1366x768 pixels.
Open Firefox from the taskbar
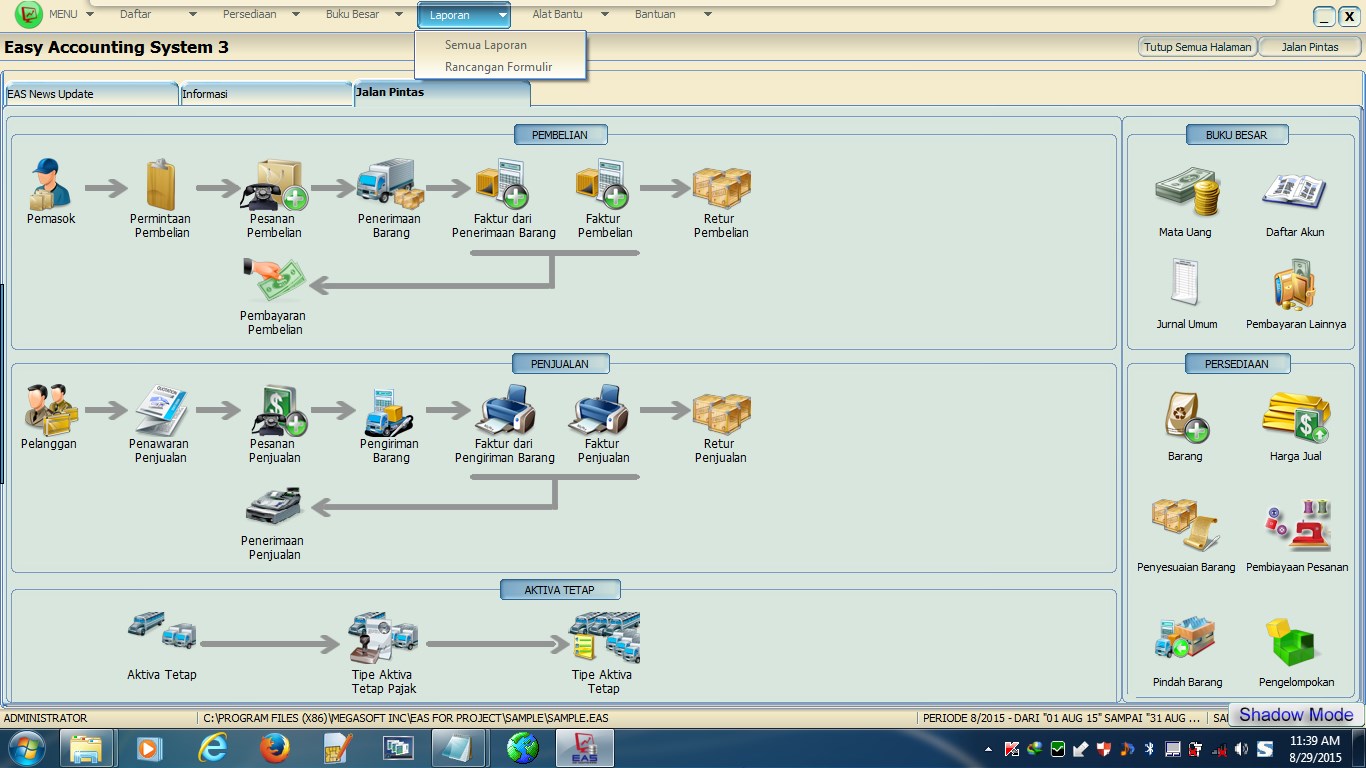click(x=275, y=748)
